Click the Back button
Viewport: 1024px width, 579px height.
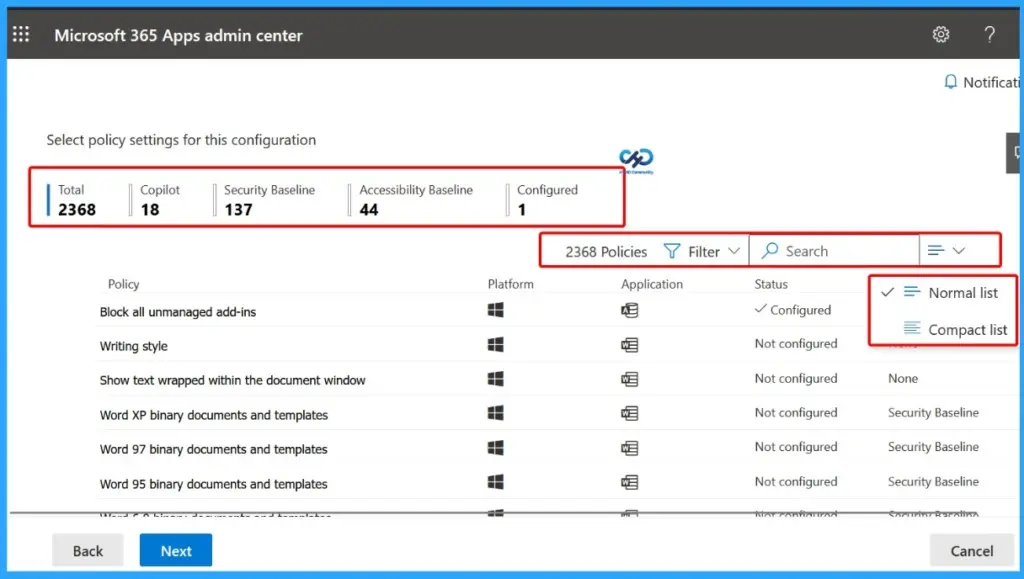pos(88,550)
